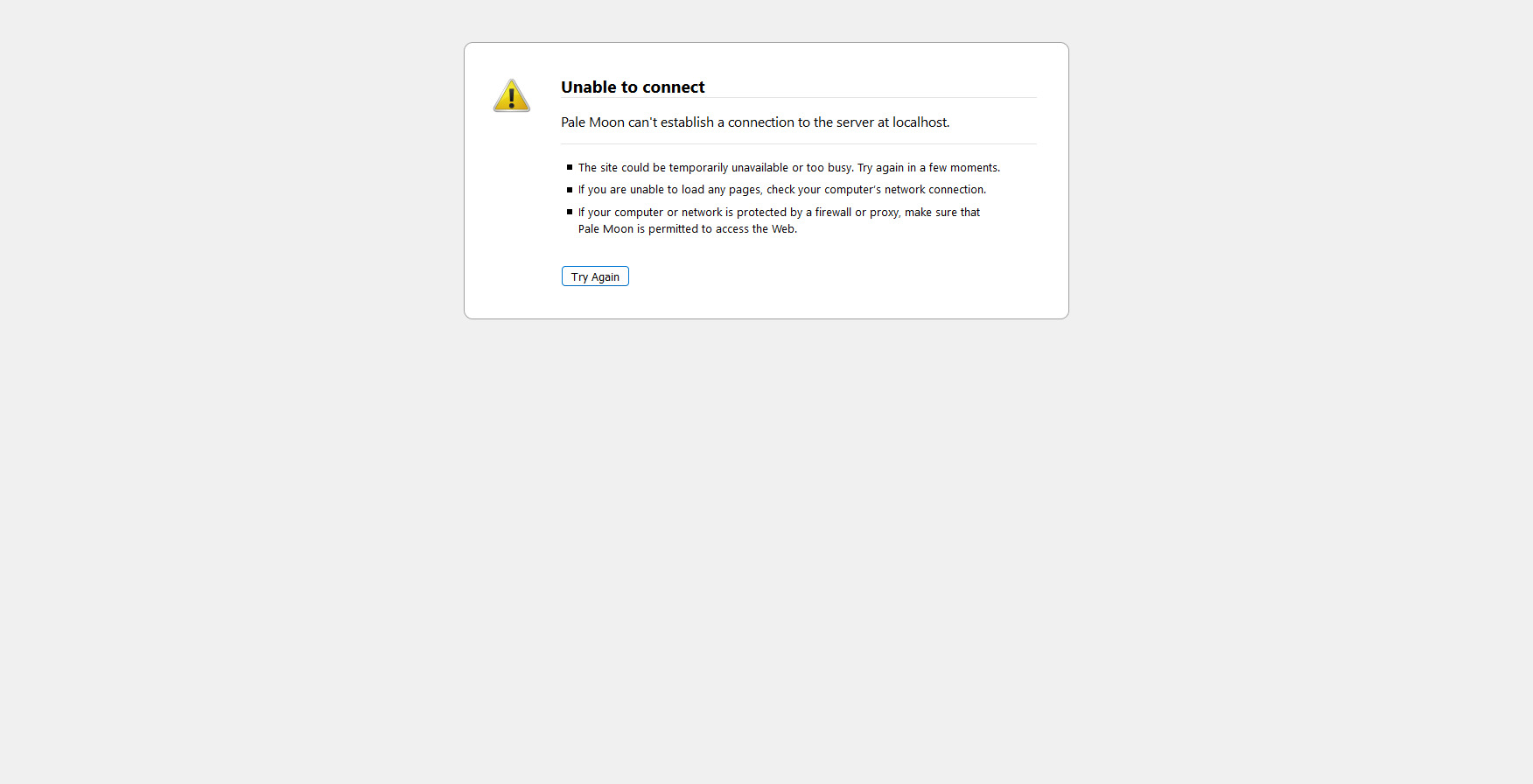This screenshot has height=784, width=1533.
Task: Click the square bullet before "The site could be"
Action: pyautogui.click(x=570, y=167)
